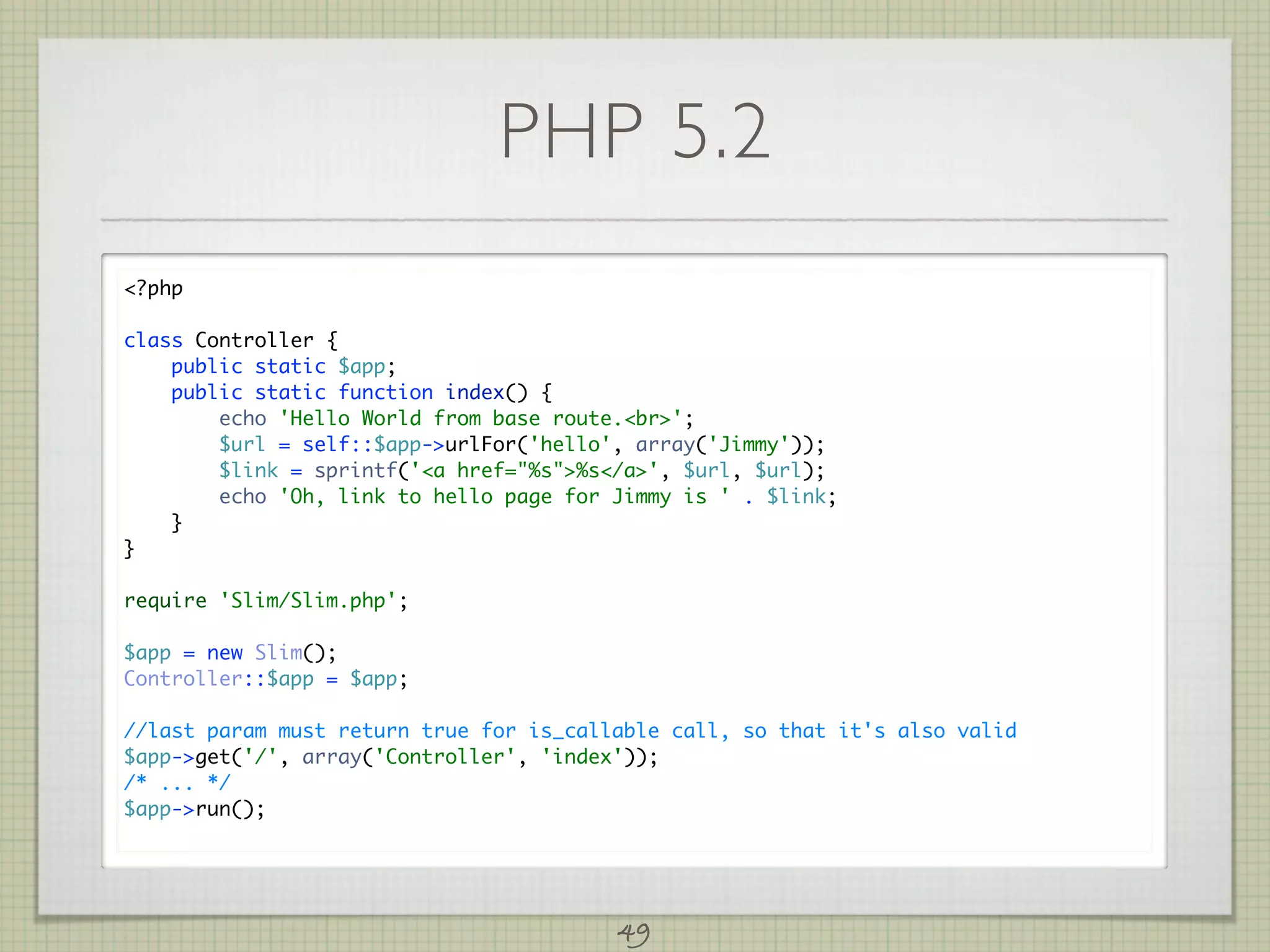The width and height of the screenshot is (1270, 952).
Task: Click the '<?php' opening tag line
Action: (x=153, y=289)
